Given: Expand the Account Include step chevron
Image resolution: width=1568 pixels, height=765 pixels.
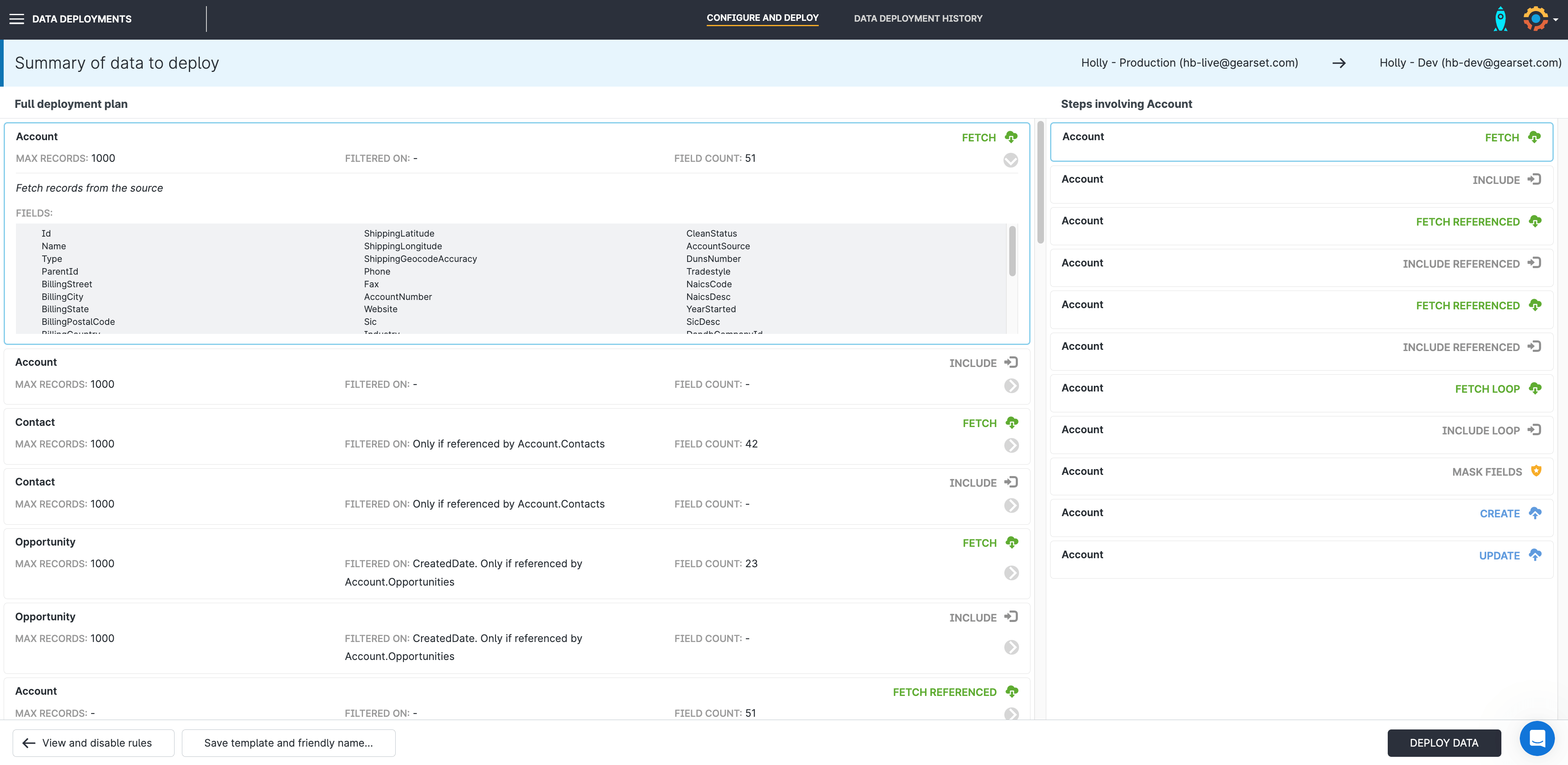Looking at the screenshot, I should click(x=1011, y=386).
